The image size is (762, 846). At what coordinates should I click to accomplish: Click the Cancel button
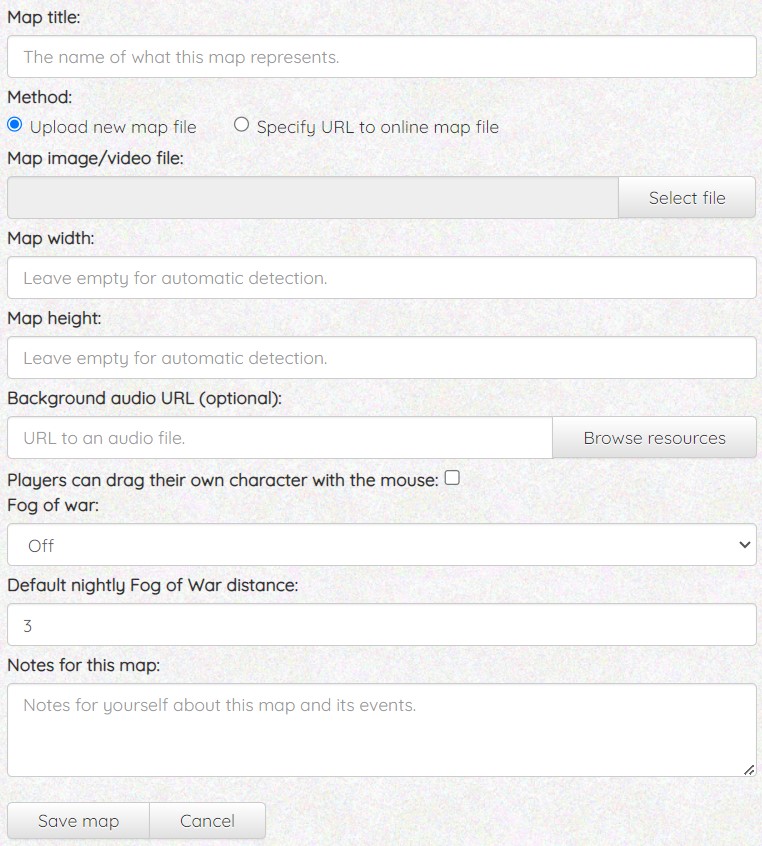click(x=207, y=821)
